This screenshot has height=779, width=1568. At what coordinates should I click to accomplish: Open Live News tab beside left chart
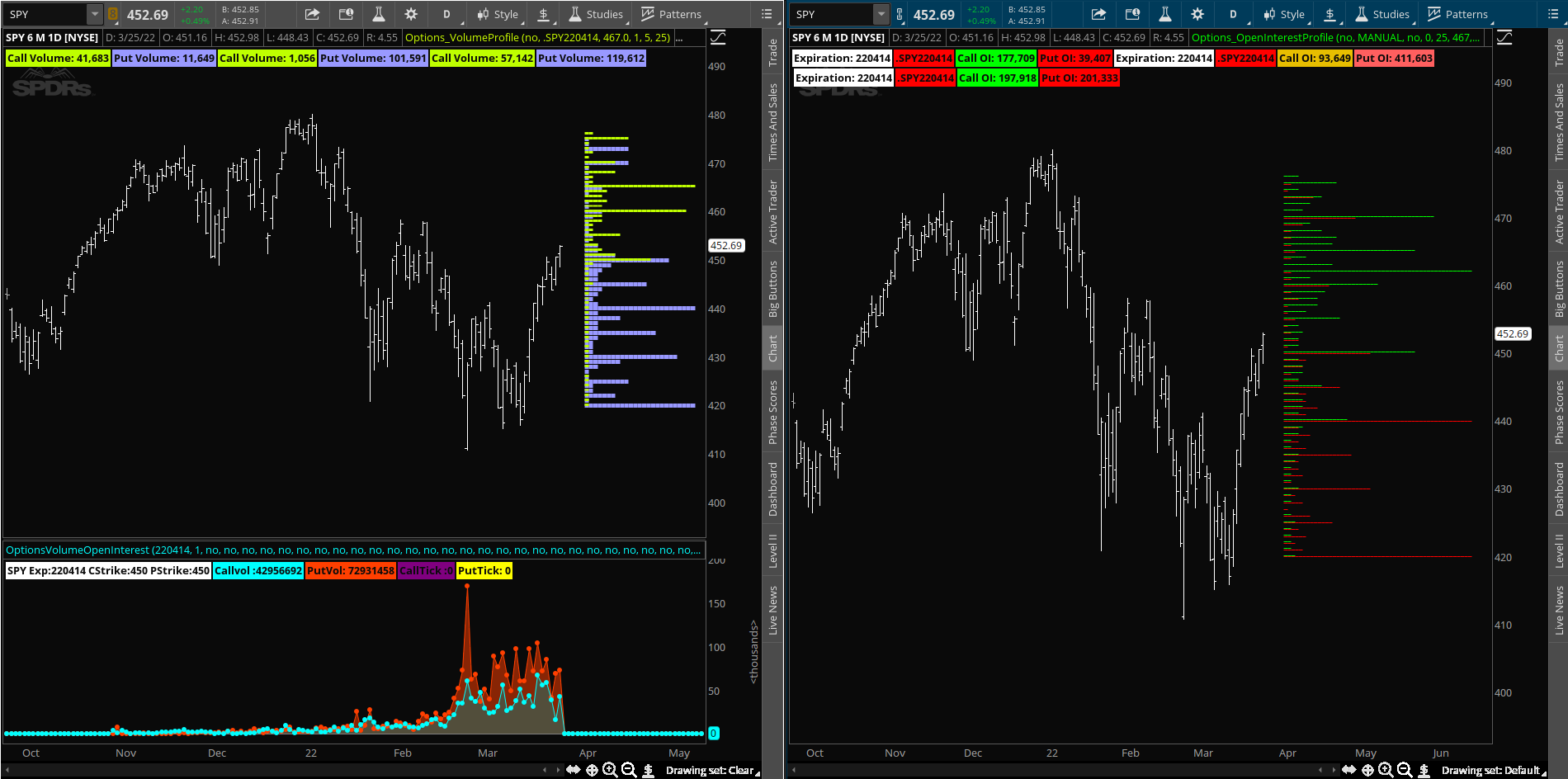773,610
